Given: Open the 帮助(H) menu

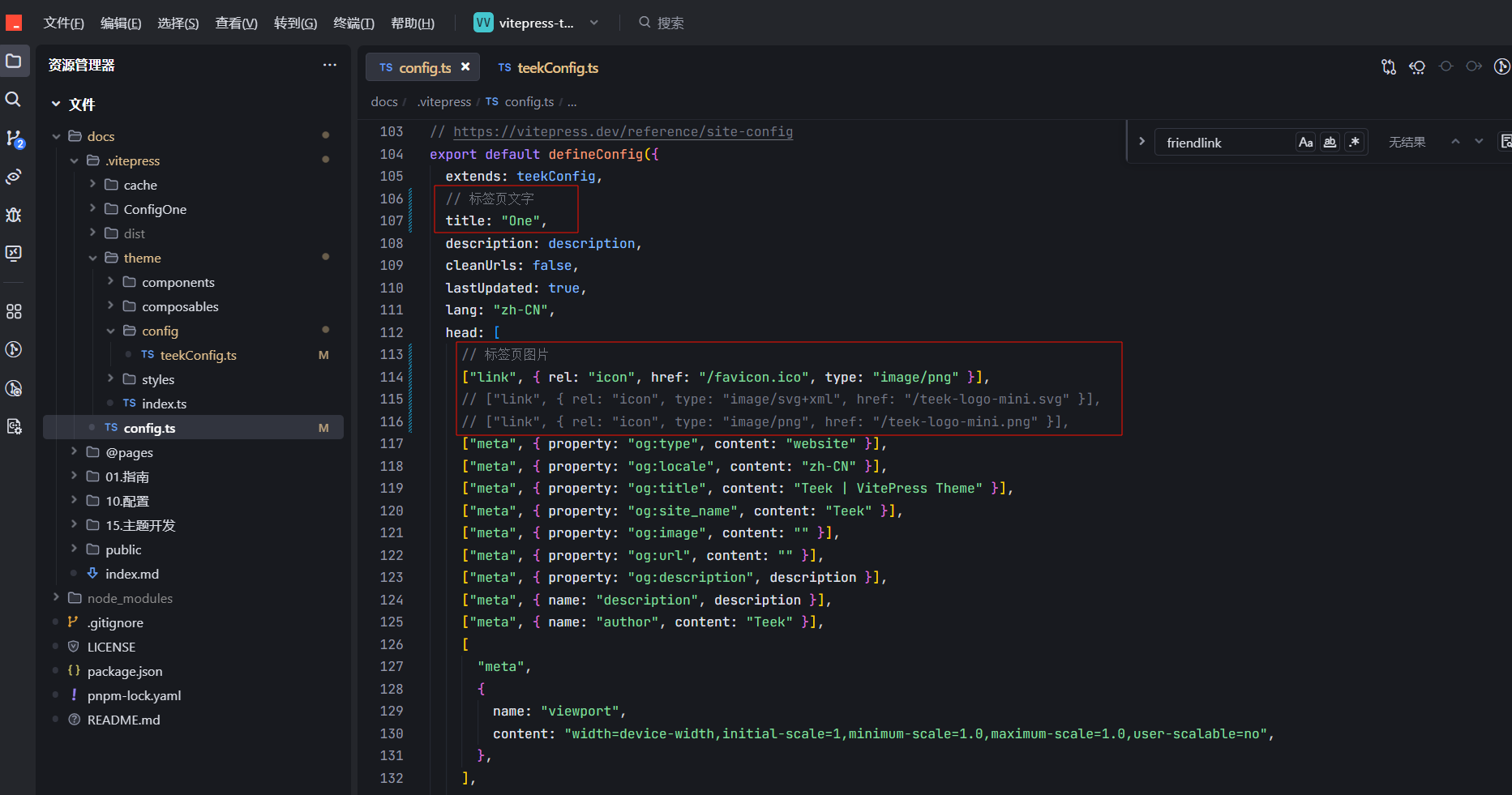Looking at the screenshot, I should pos(412,23).
